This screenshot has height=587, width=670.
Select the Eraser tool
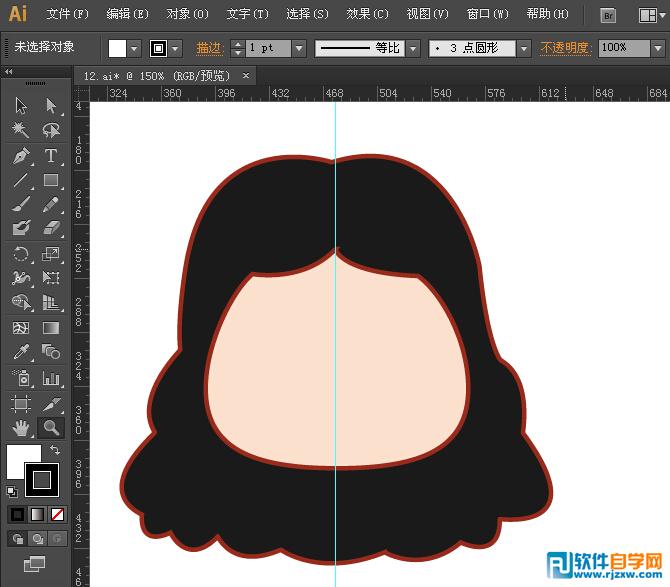51,228
